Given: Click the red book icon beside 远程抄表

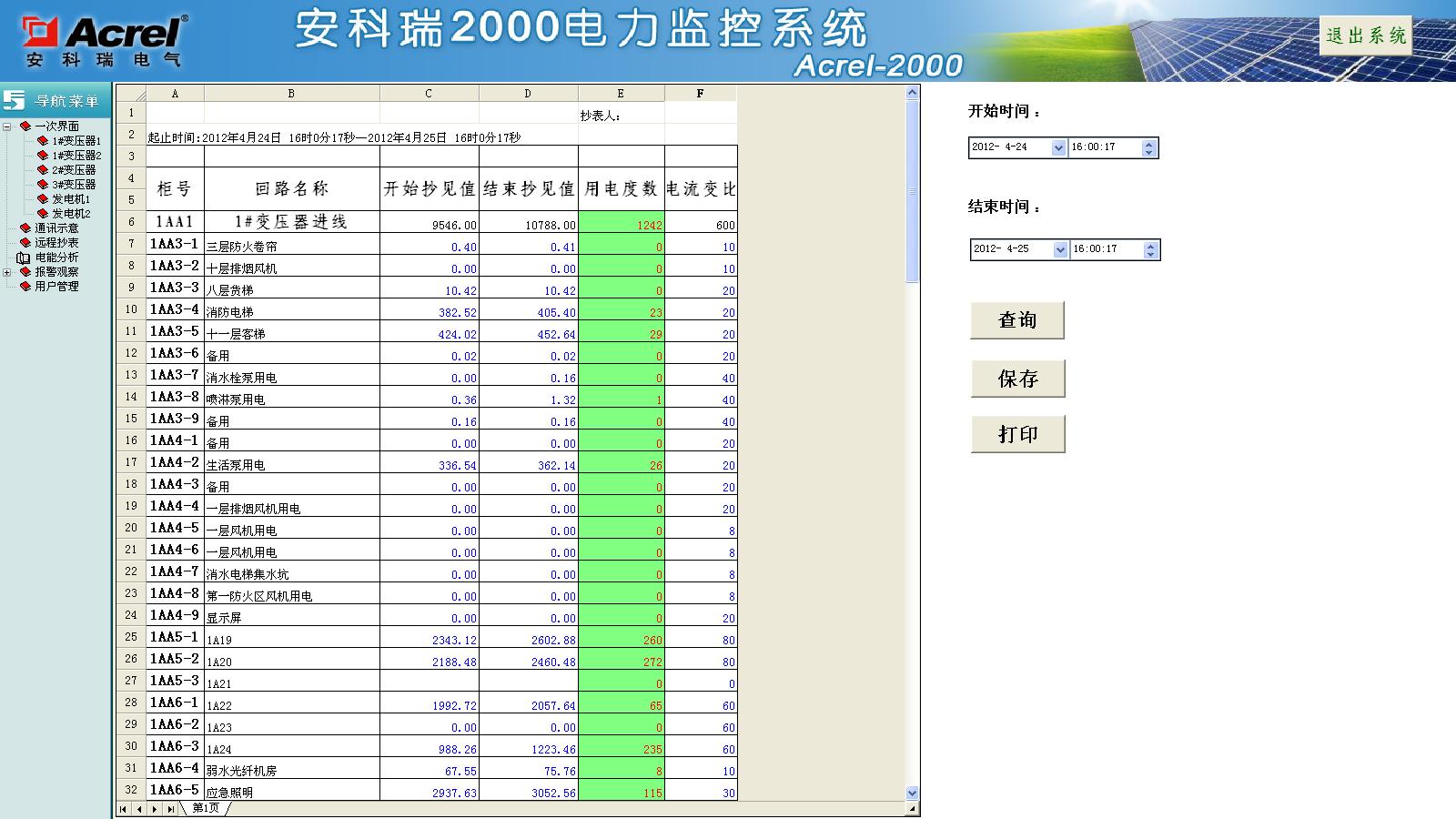Looking at the screenshot, I should pyautogui.click(x=25, y=243).
